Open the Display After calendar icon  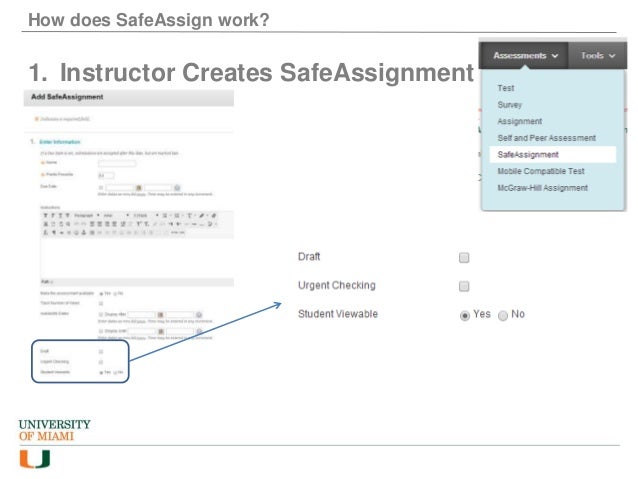(160, 315)
